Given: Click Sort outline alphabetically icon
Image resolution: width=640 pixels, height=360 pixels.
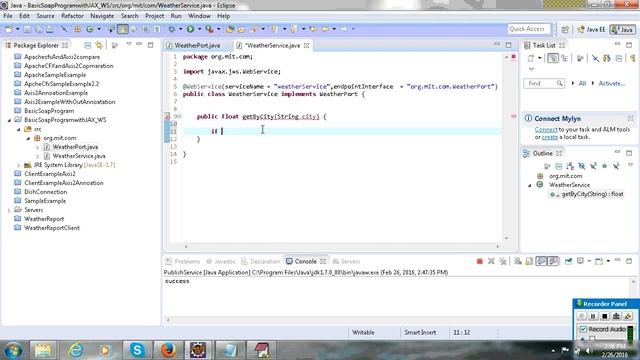Looking at the screenshot, I should point(570,166).
